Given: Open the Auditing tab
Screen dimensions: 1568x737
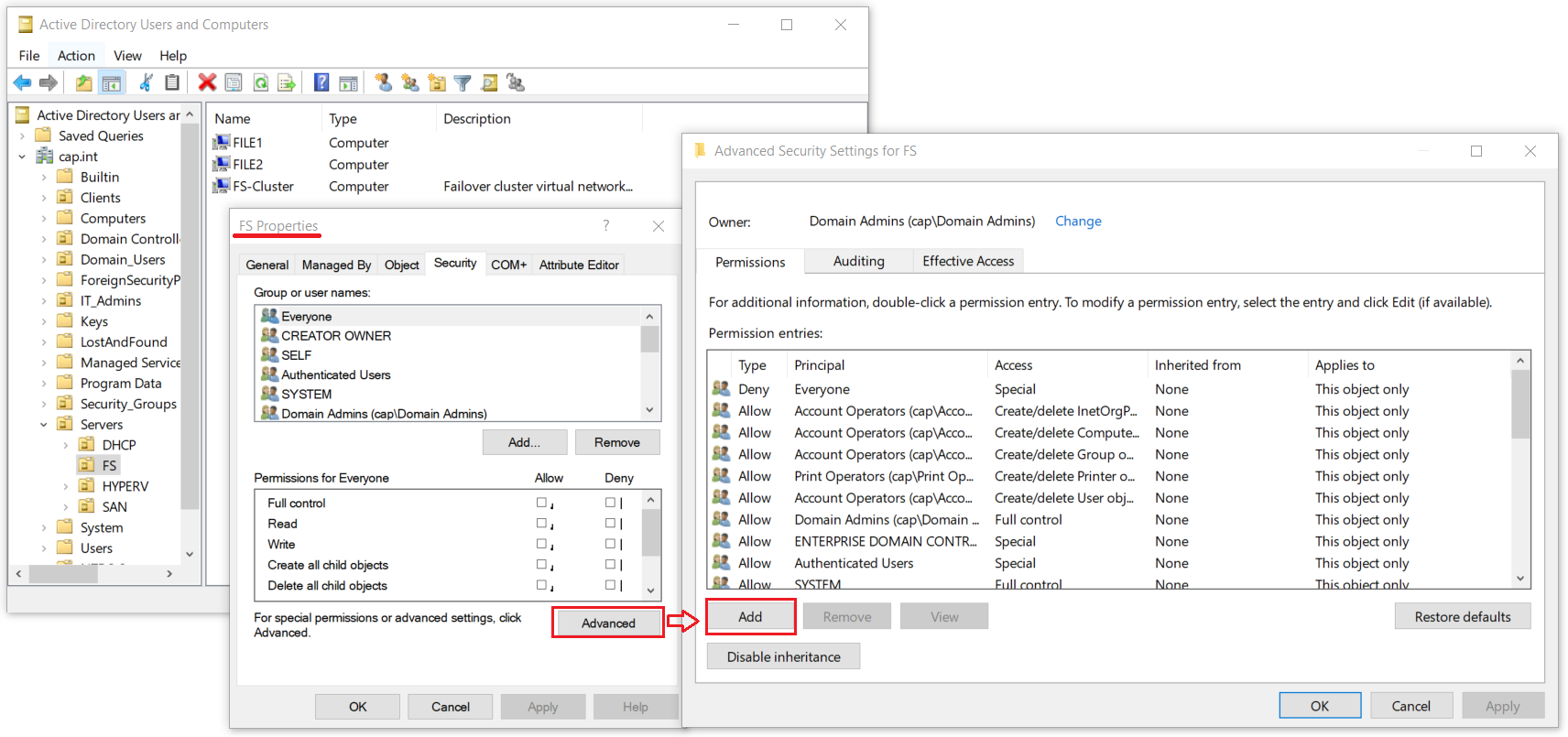Looking at the screenshot, I should [859, 261].
